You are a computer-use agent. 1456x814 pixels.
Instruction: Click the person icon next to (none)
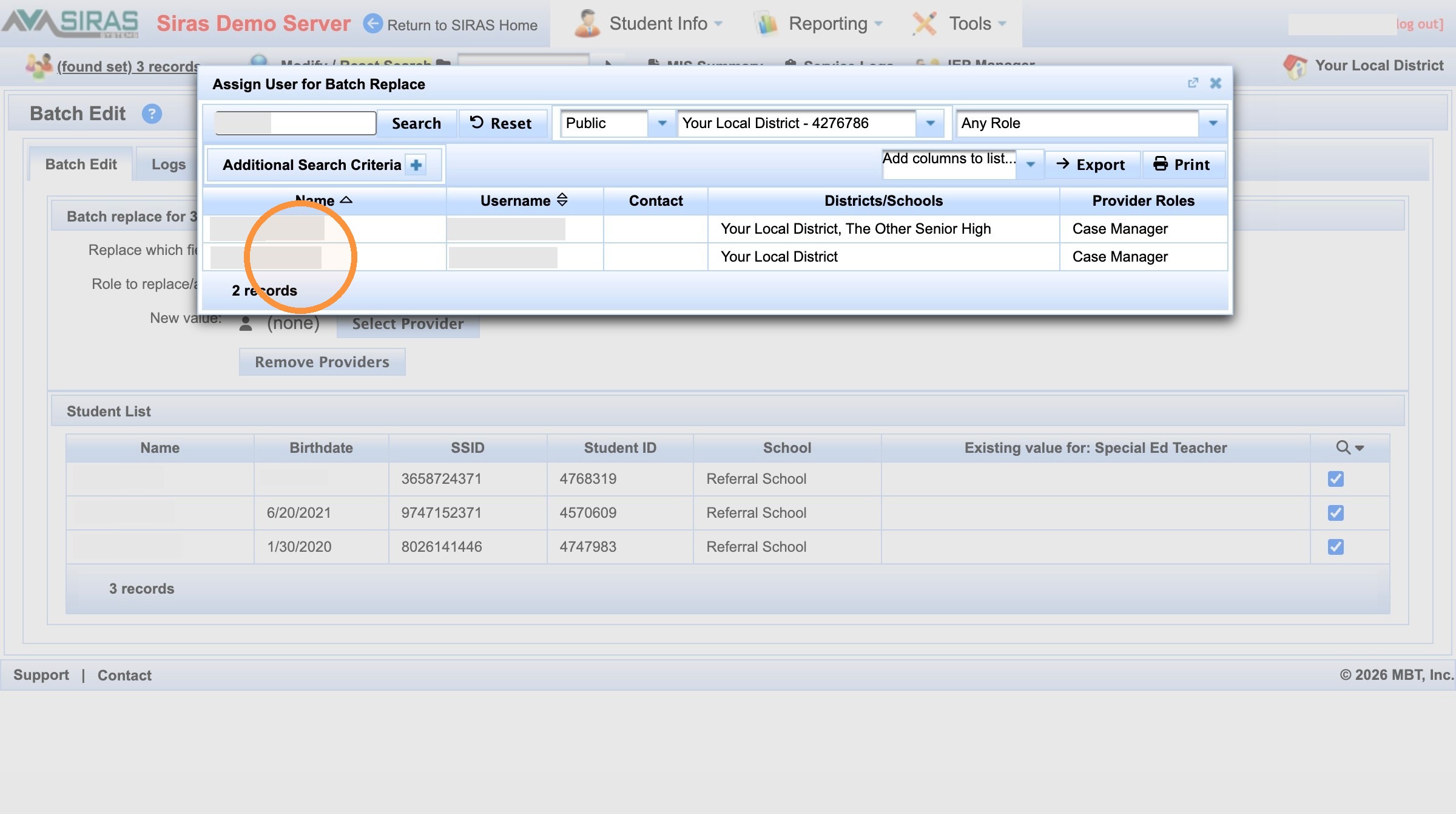point(246,324)
